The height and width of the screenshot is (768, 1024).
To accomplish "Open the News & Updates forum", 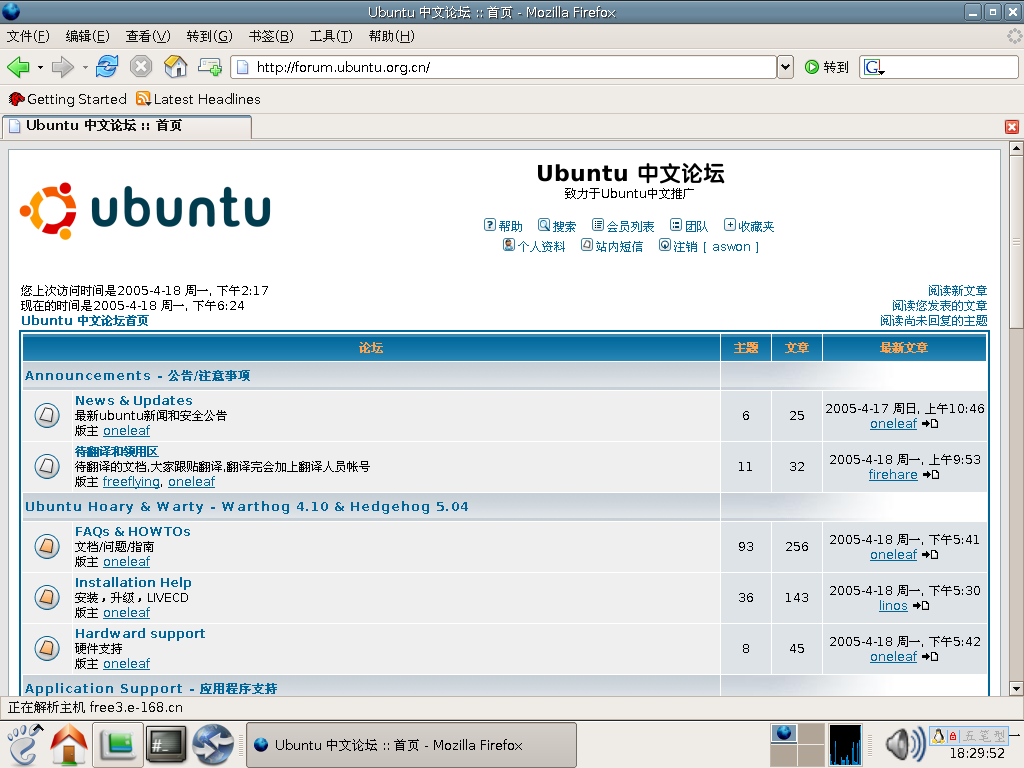I will click(x=134, y=400).
